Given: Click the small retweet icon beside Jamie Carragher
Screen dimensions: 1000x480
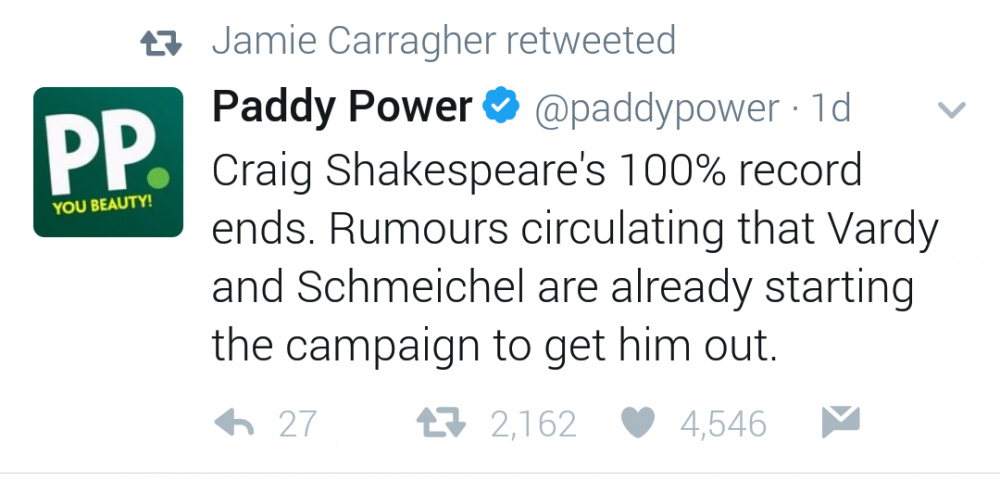Looking at the screenshot, I should click(x=161, y=44).
